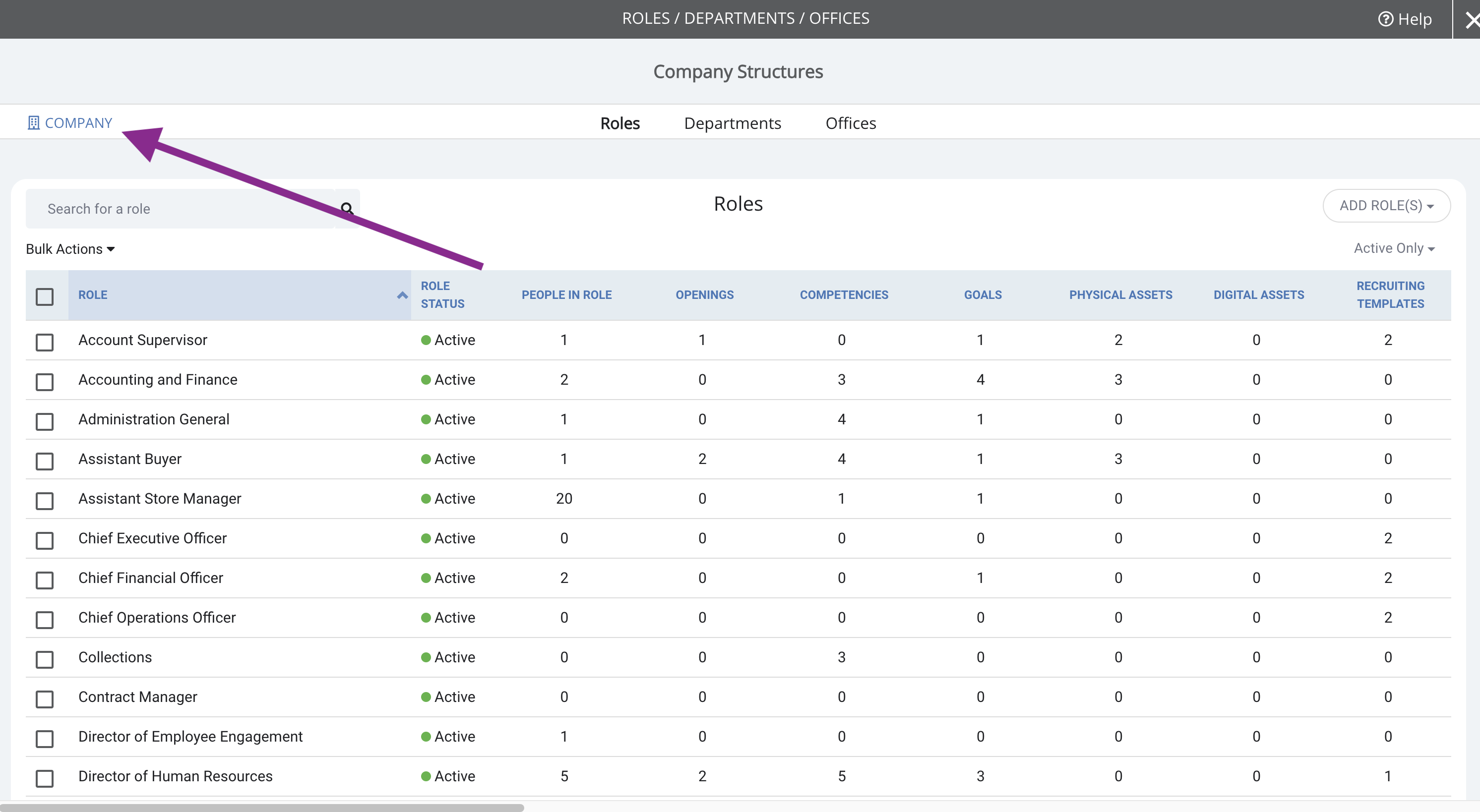
Task: Click Collections Active status indicator
Action: 447,657
